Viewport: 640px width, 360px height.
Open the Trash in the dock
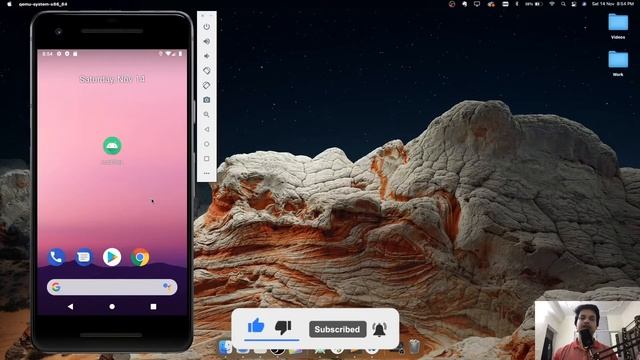pos(414,347)
